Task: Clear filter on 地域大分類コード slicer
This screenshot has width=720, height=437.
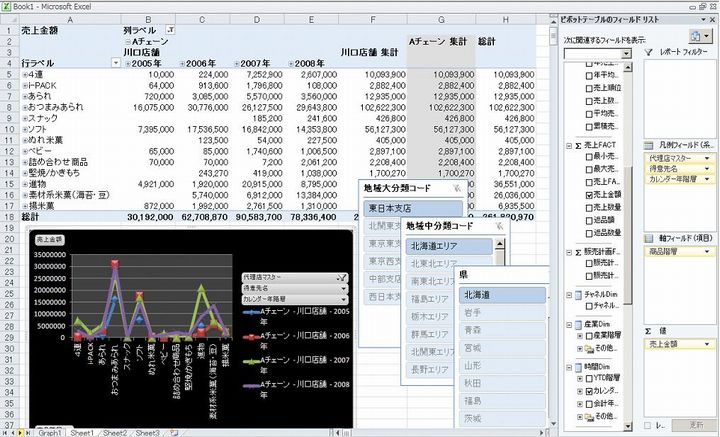Action: pos(456,188)
